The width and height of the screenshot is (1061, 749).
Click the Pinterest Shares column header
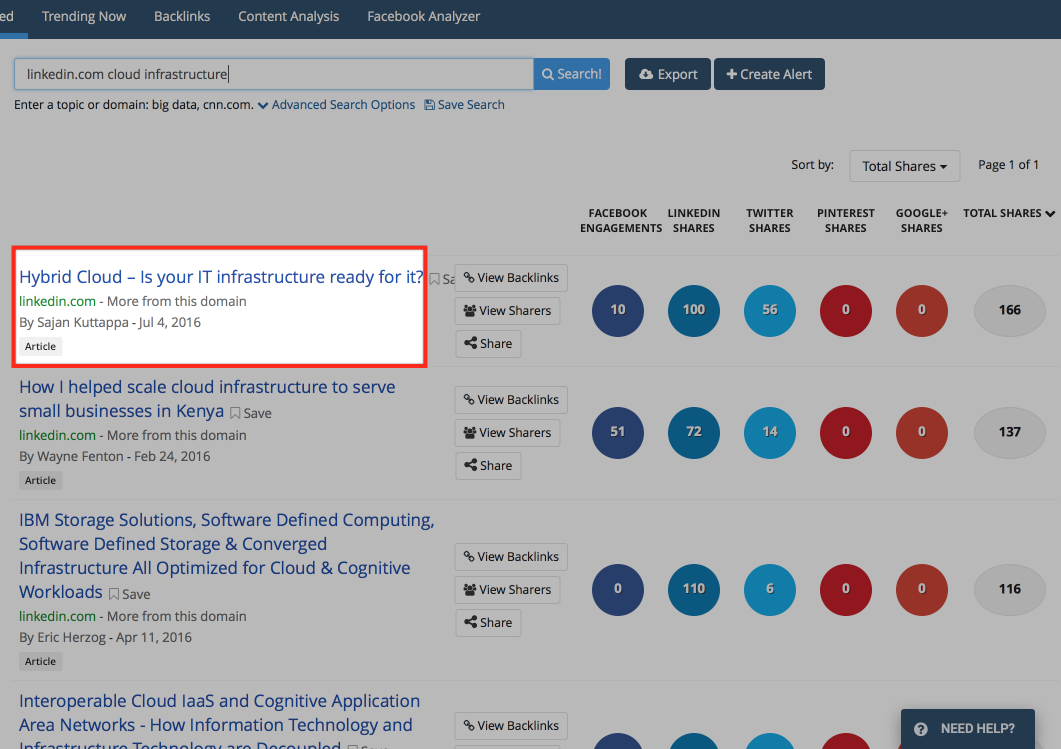coord(846,221)
